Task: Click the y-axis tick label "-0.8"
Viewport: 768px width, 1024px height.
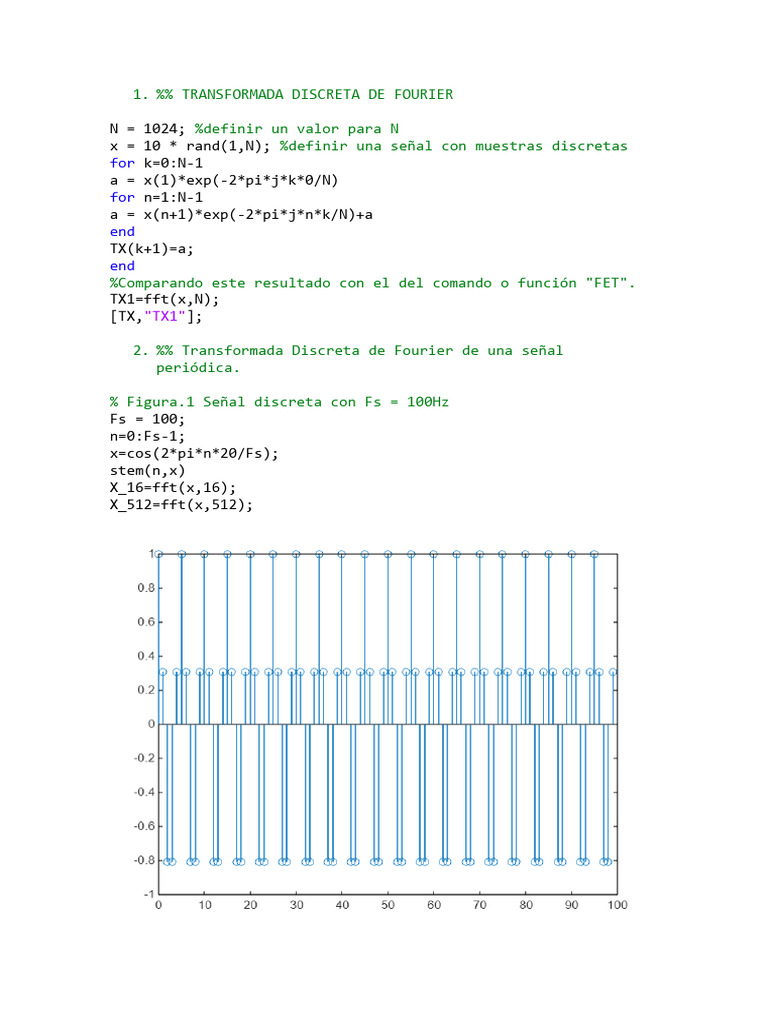Action: pos(144,860)
